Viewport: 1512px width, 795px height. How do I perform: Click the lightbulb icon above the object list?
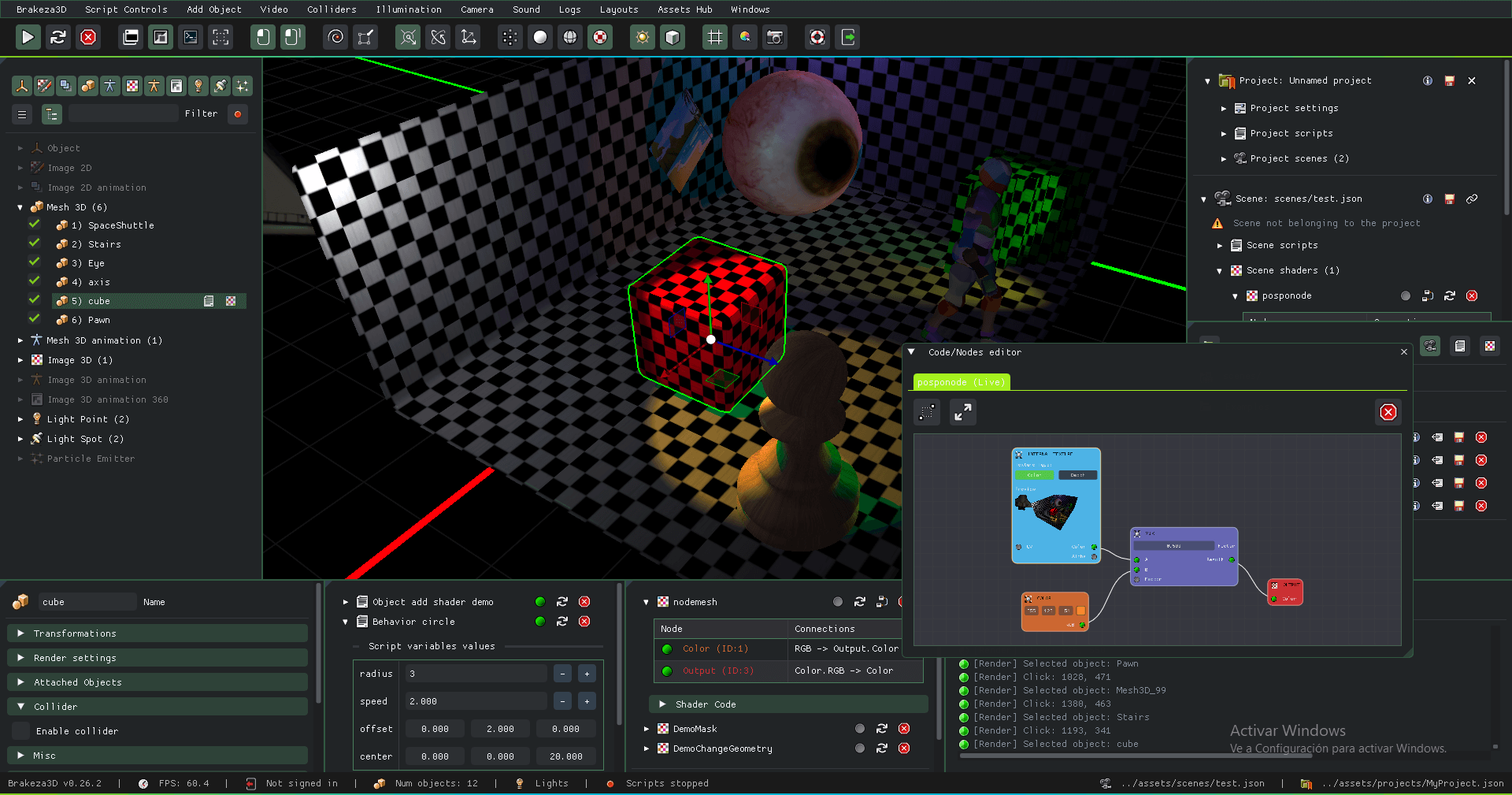point(198,86)
